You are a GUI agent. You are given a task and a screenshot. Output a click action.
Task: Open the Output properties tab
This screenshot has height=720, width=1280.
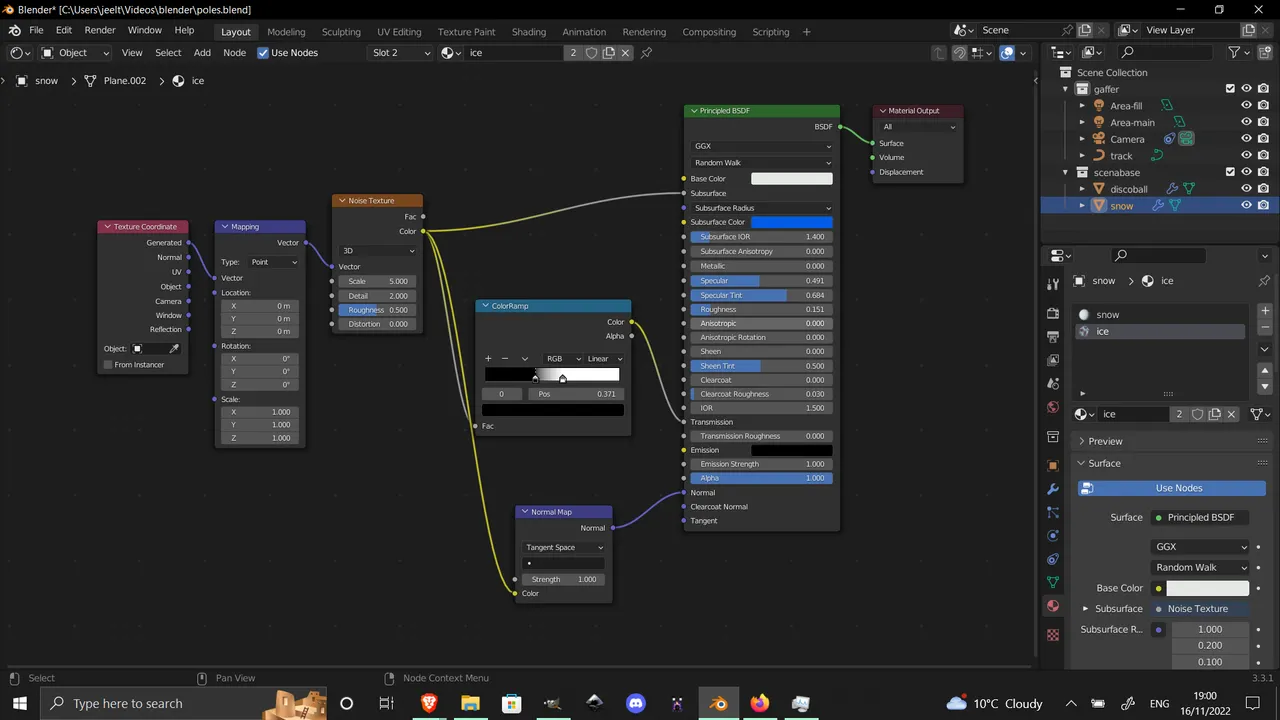tap(1053, 337)
